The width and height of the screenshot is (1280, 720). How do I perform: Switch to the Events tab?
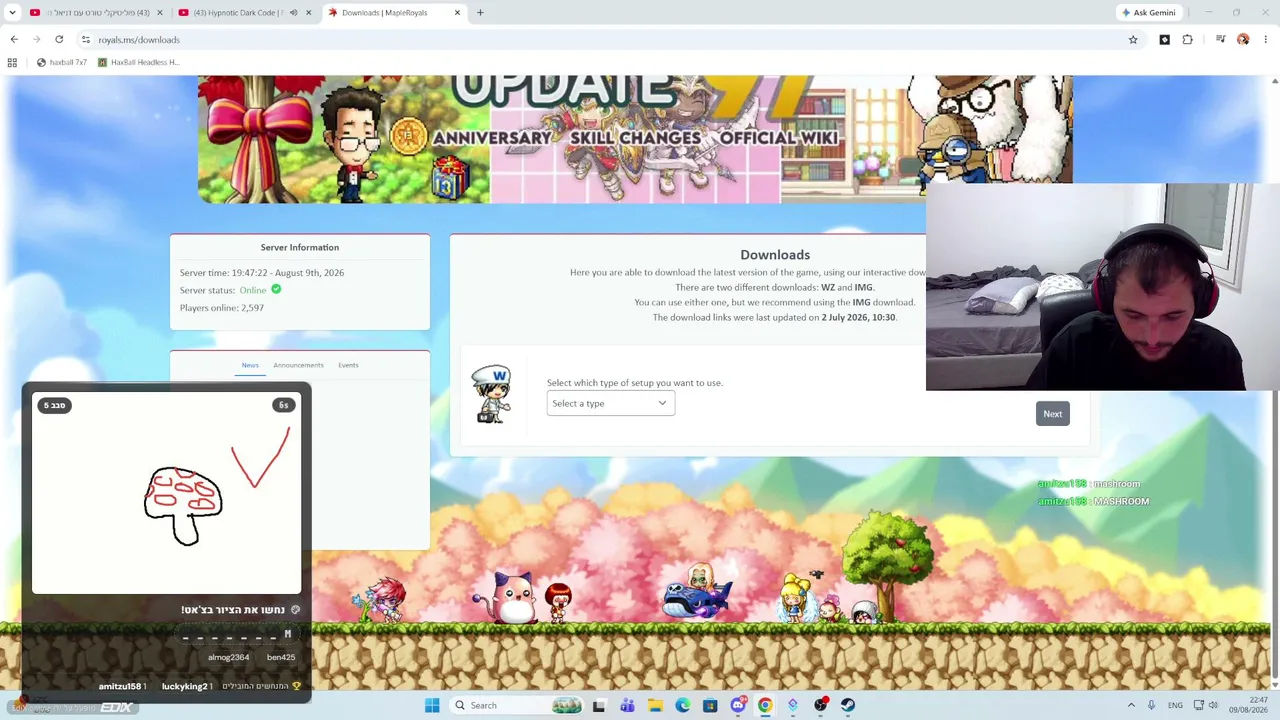[348, 365]
